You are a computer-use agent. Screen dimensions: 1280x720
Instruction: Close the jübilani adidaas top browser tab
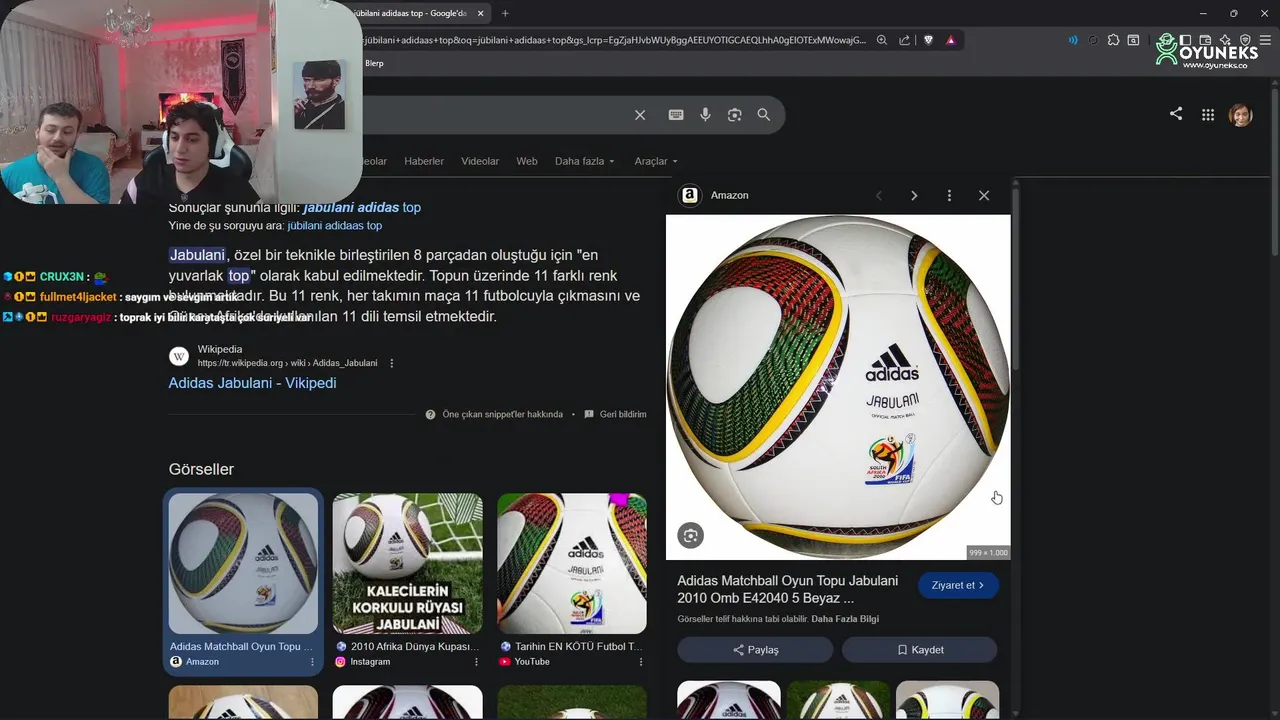click(x=481, y=13)
